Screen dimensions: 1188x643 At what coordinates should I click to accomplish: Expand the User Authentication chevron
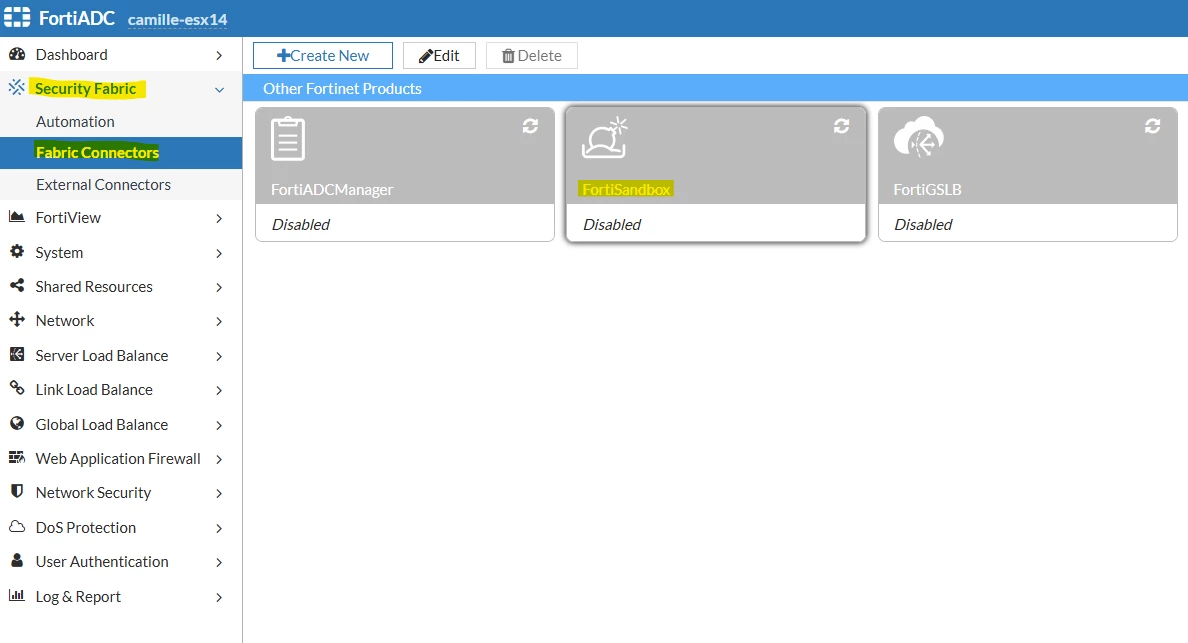[219, 562]
